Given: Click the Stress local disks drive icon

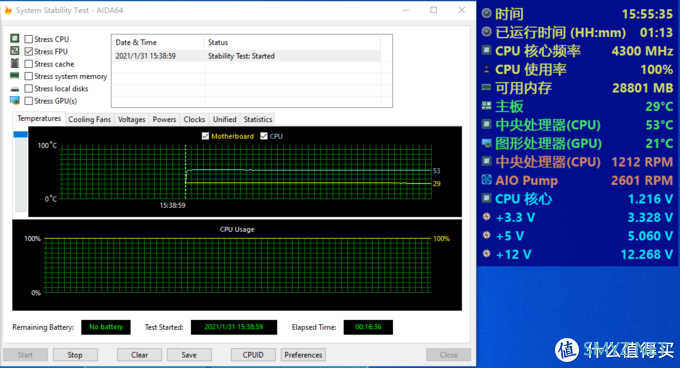Looking at the screenshot, I should (15, 89).
